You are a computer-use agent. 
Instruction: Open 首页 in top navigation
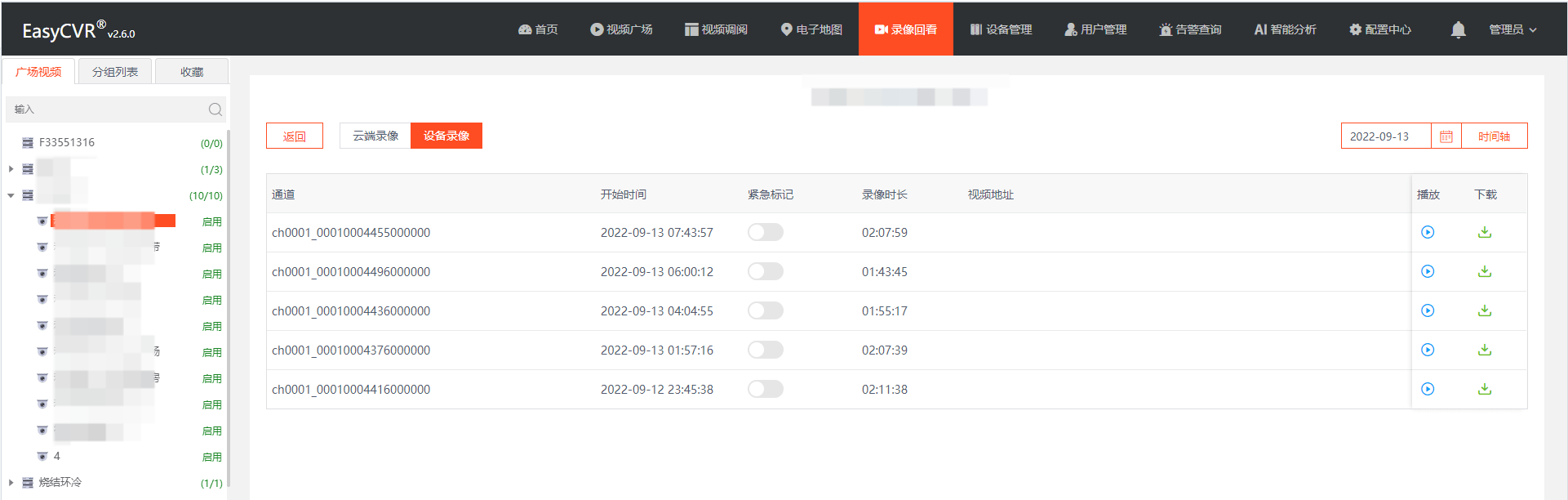click(x=538, y=29)
